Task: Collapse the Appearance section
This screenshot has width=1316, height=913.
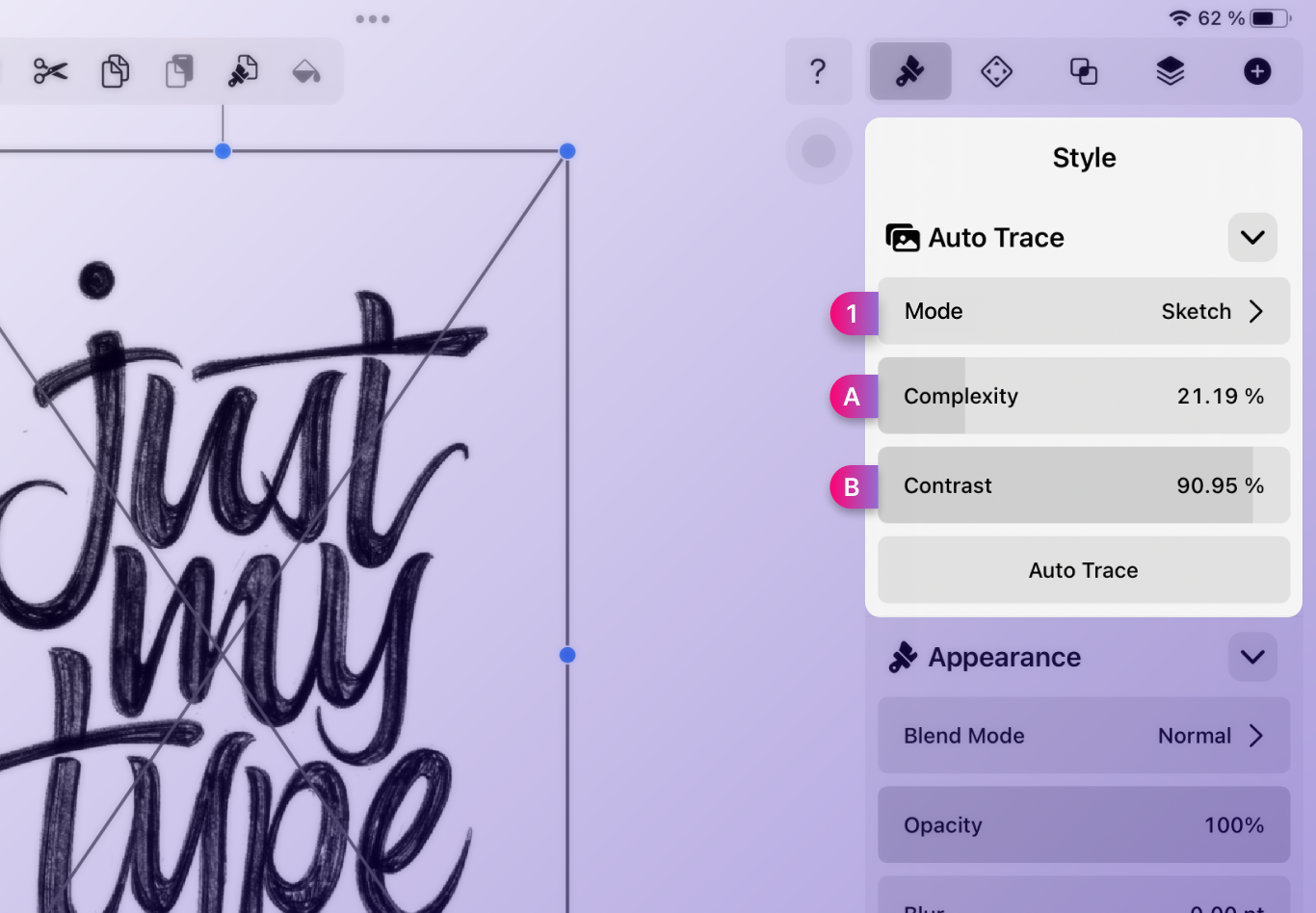Action: tap(1251, 657)
